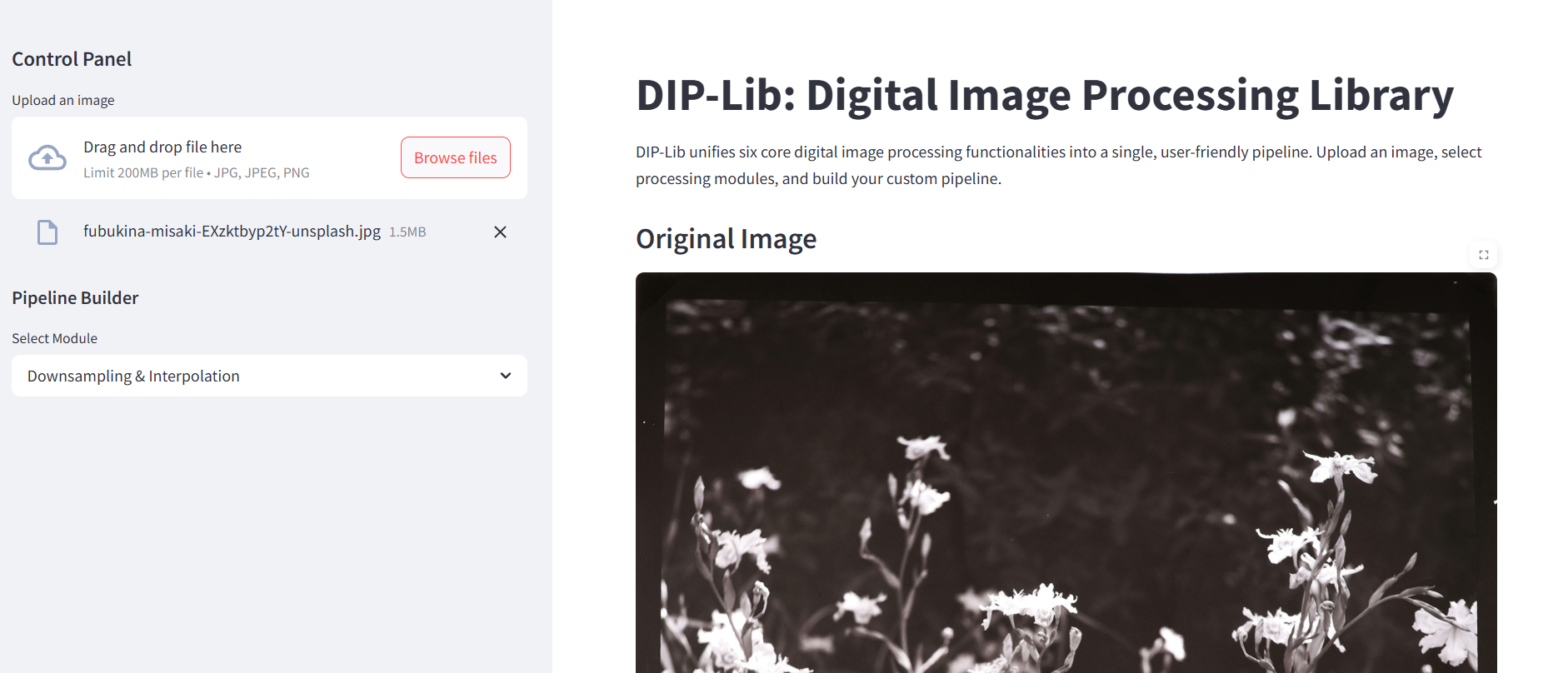Remove the uploaded fubukina-misaki jpg file
The height and width of the screenshot is (673, 1568).
click(500, 232)
